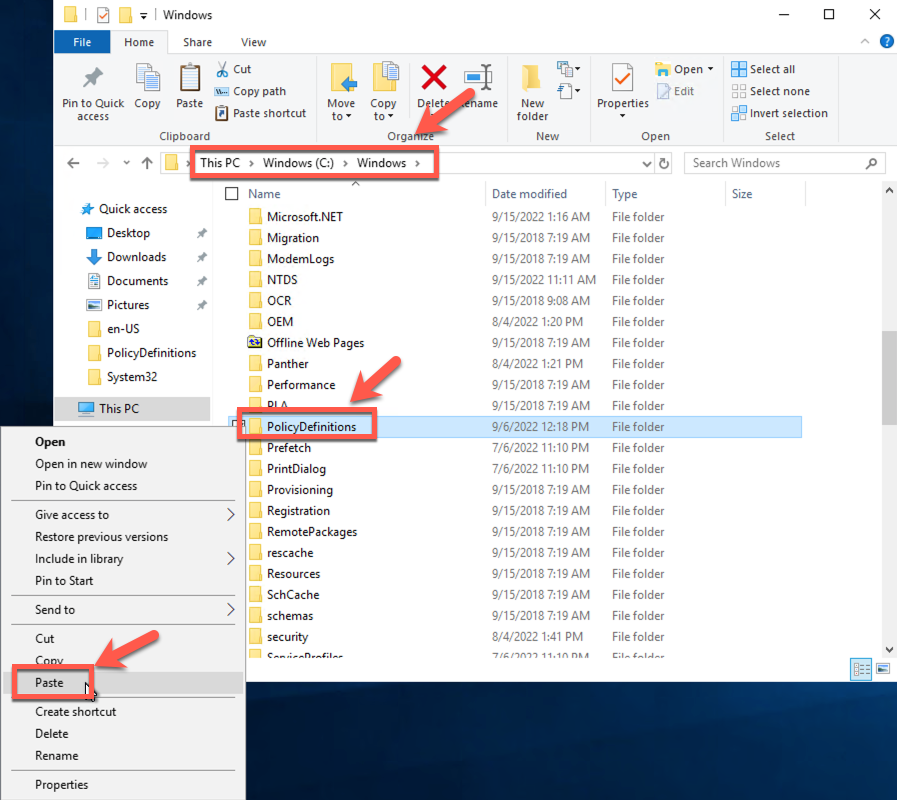The width and height of the screenshot is (897, 800).
Task: Click Select none in ribbon
Action: click(771, 91)
